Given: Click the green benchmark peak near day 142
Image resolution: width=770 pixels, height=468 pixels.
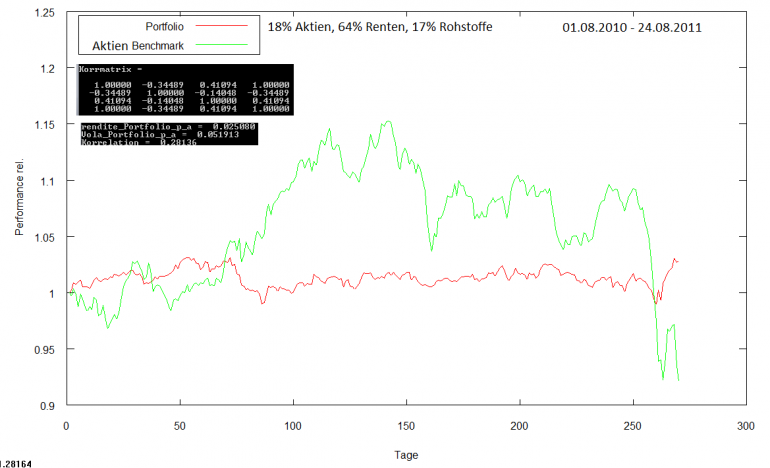Looking at the screenshot, I should (388, 121).
